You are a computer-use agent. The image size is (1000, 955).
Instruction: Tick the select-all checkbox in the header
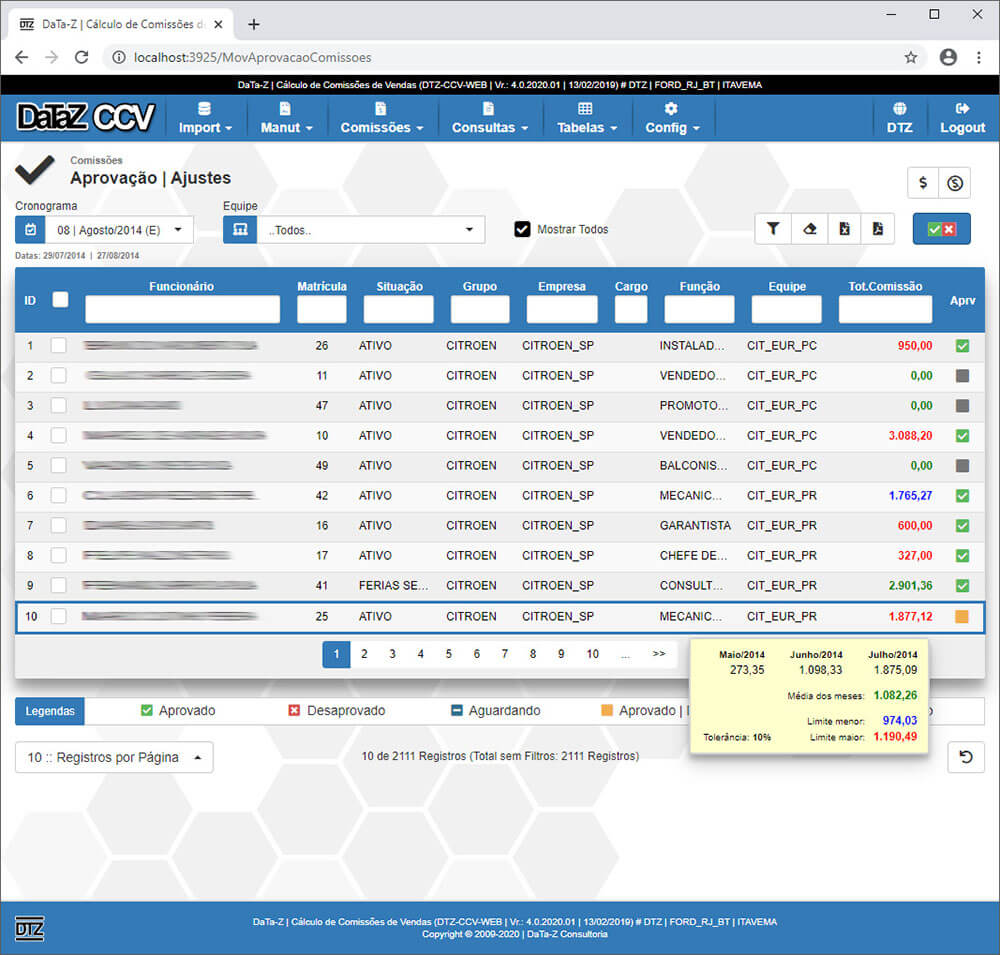(60, 299)
